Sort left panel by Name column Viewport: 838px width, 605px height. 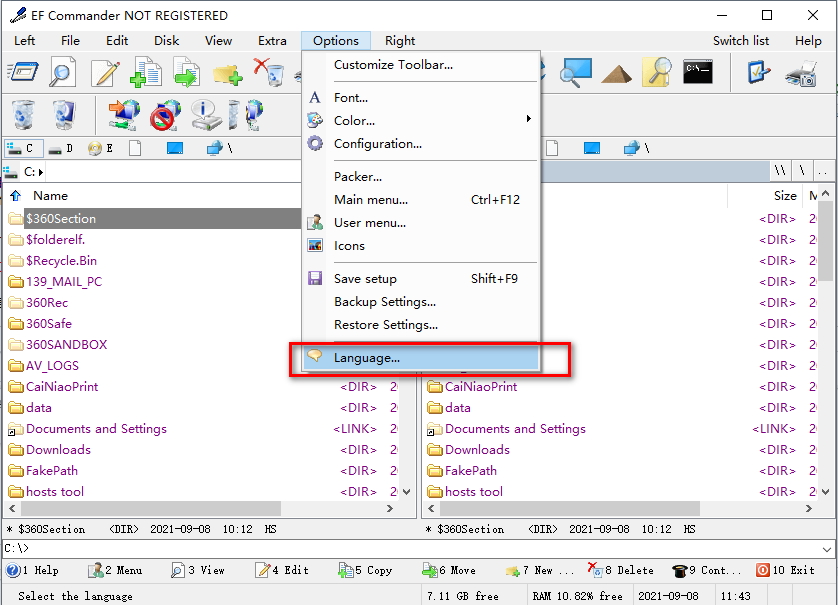point(51,196)
